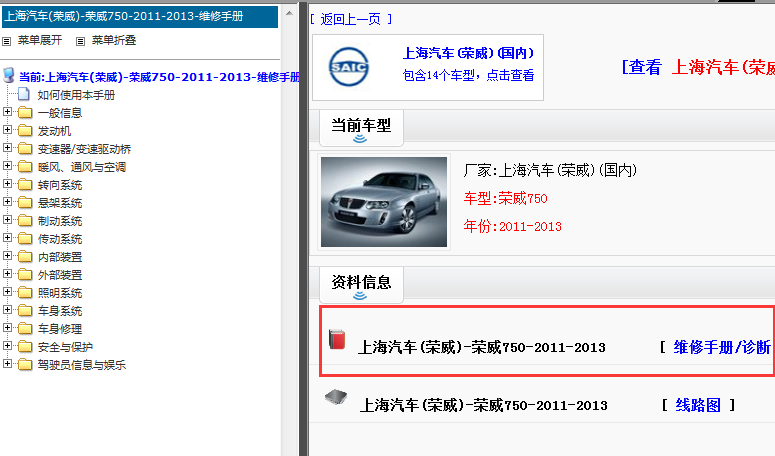Click the 转向系统 folder icon
775x456 pixels.
[25, 185]
